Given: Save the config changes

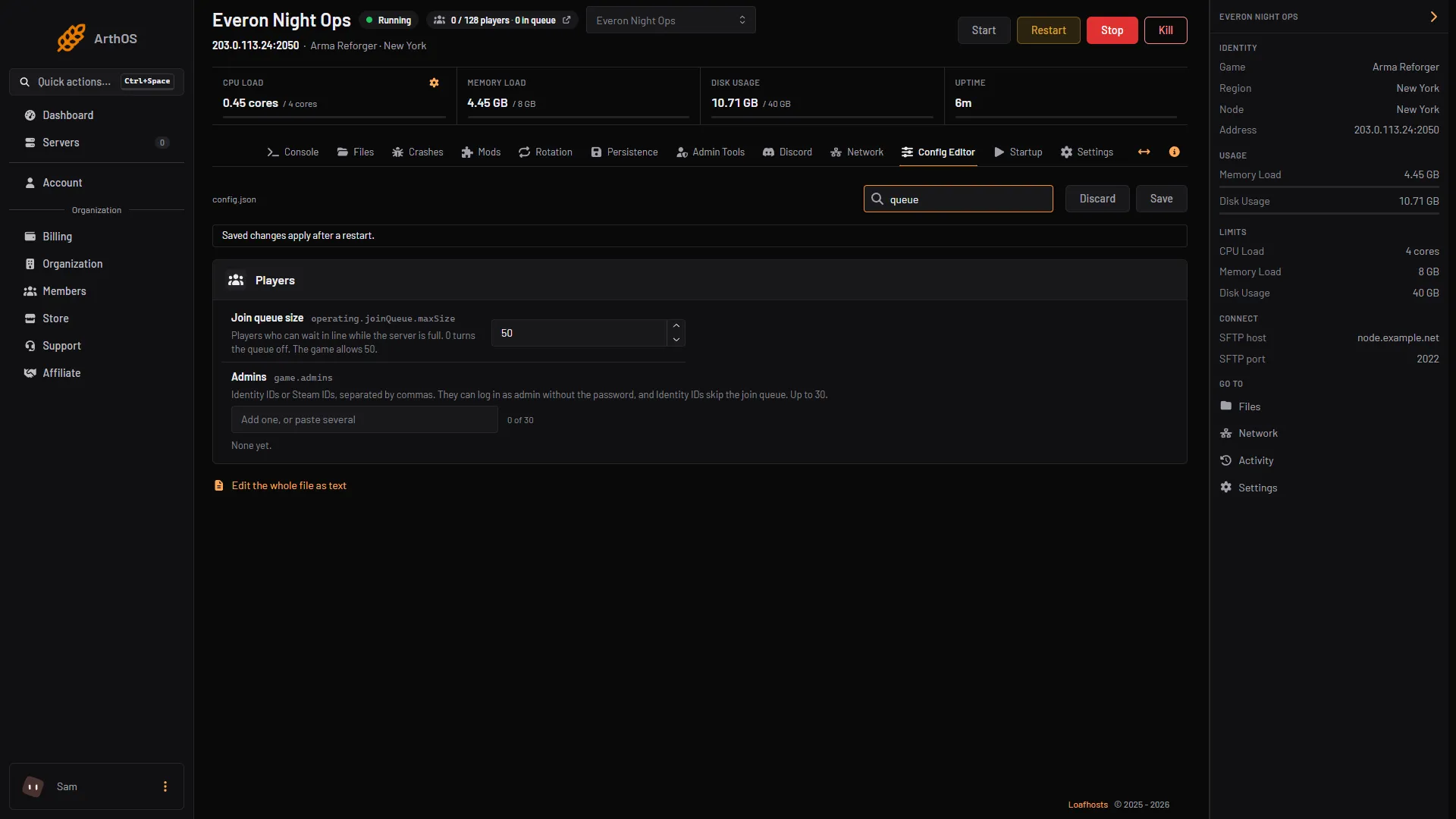Looking at the screenshot, I should pyautogui.click(x=1161, y=199).
